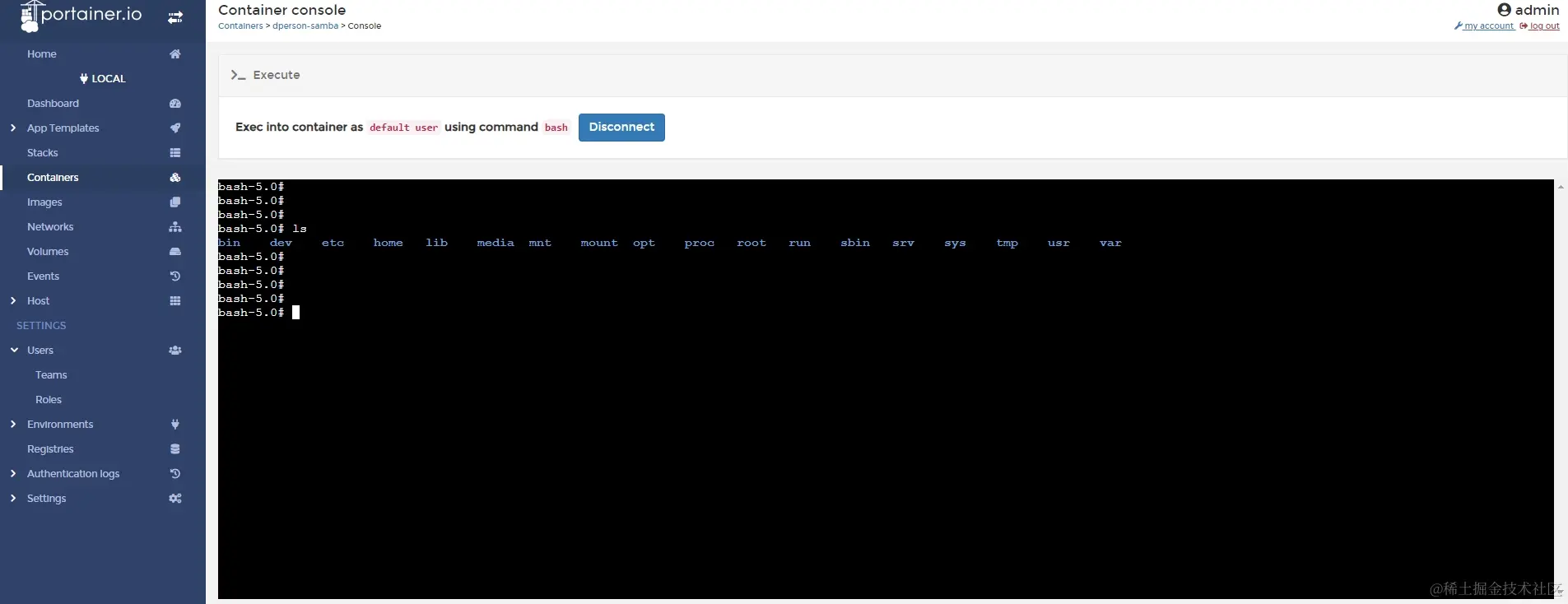Expand the App Templates chevron
This screenshot has width=1568, height=604.
(x=13, y=128)
